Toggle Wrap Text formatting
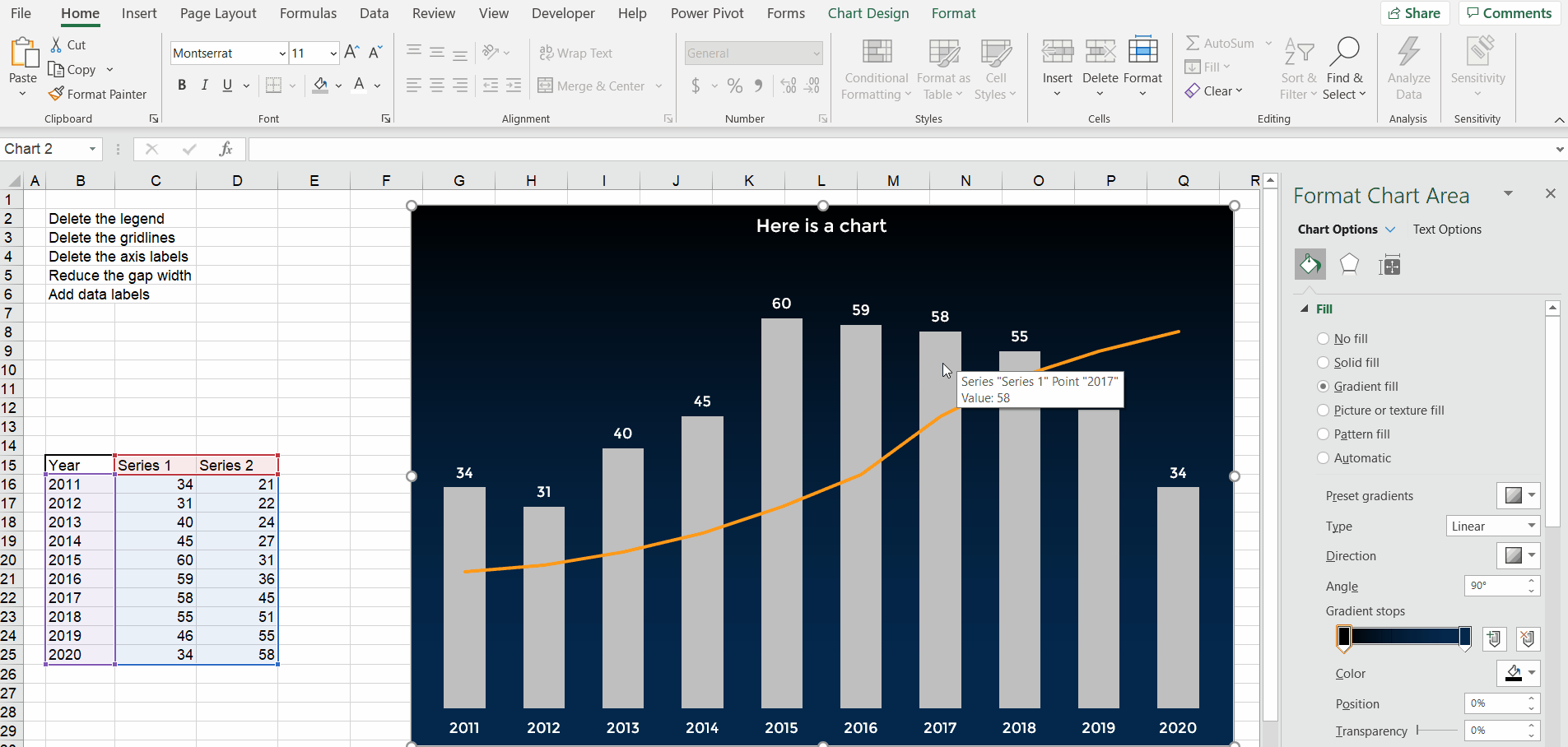 coord(577,53)
